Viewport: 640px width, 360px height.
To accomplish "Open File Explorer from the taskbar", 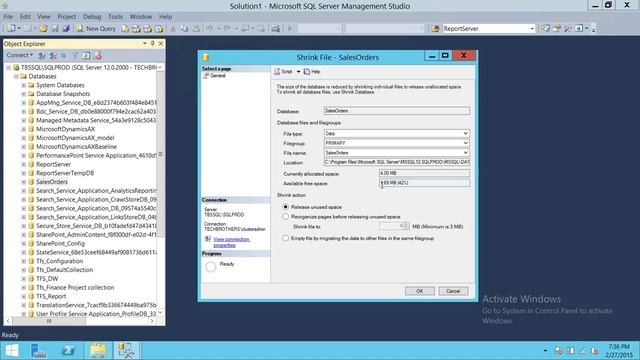I will click(98, 351).
